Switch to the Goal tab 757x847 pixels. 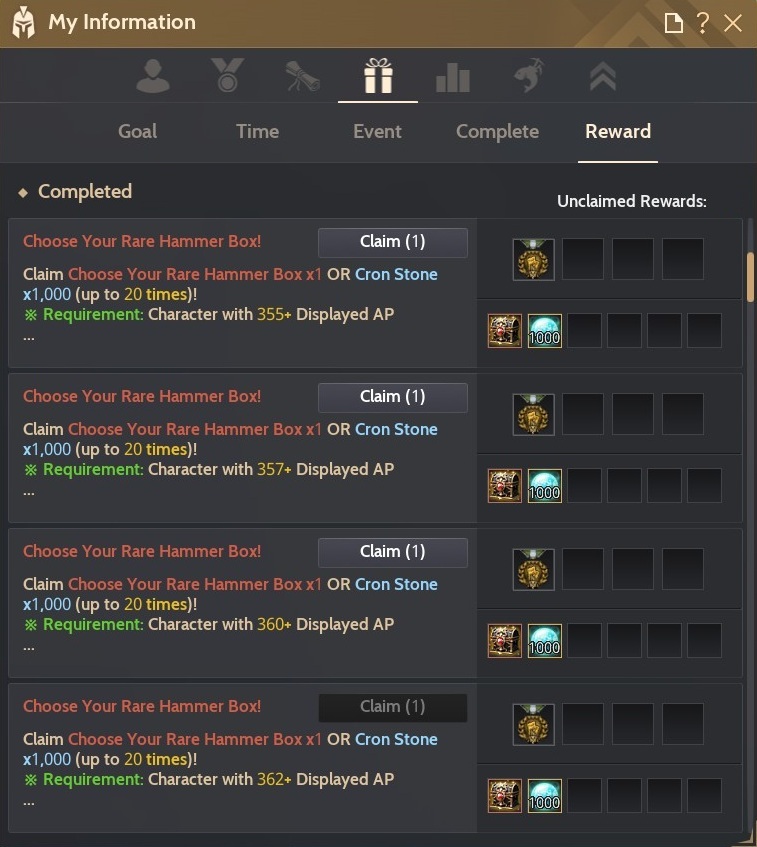click(x=137, y=131)
